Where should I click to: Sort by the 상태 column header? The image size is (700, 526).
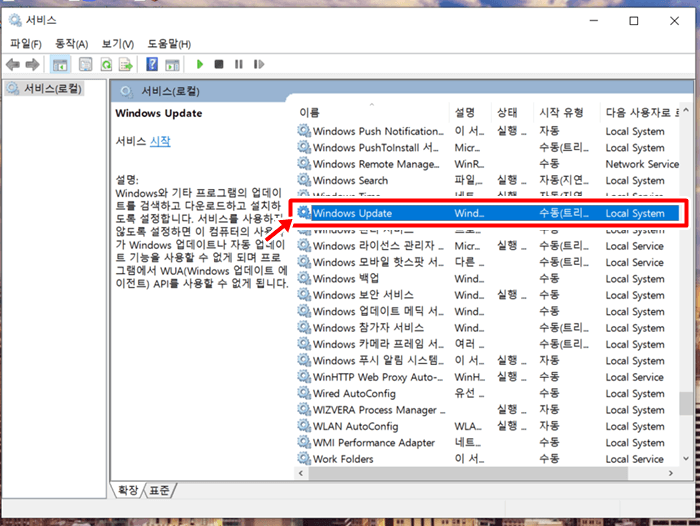point(512,112)
